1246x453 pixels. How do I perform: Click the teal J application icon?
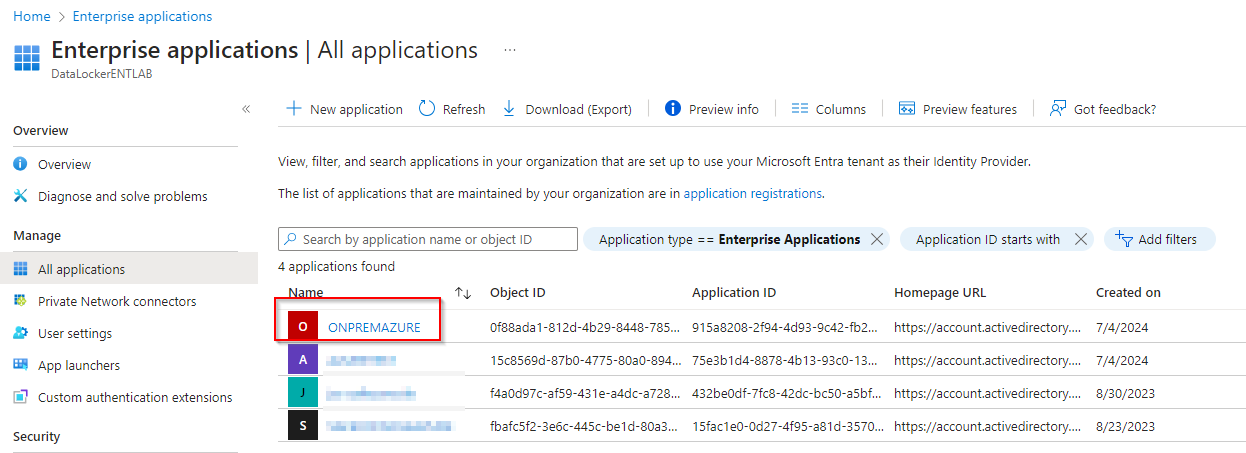pyautogui.click(x=303, y=393)
